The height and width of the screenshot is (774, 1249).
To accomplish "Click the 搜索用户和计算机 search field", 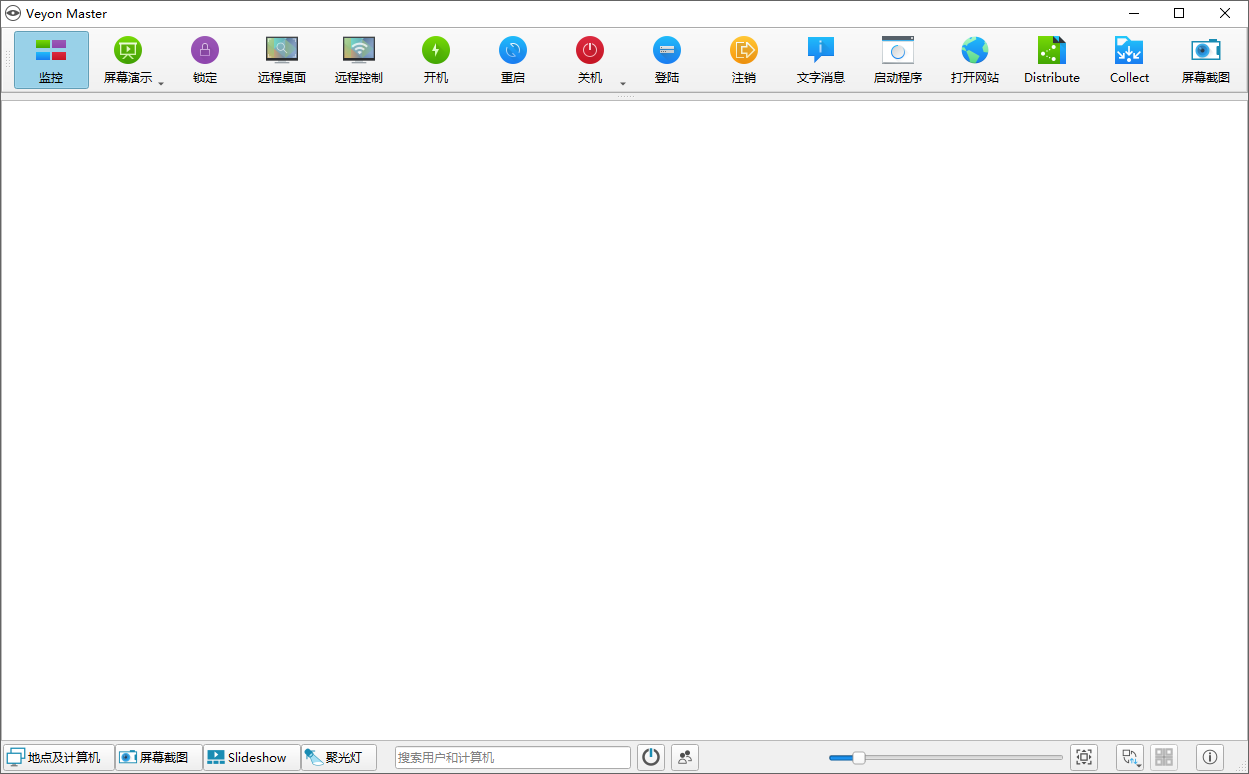I will [513, 757].
